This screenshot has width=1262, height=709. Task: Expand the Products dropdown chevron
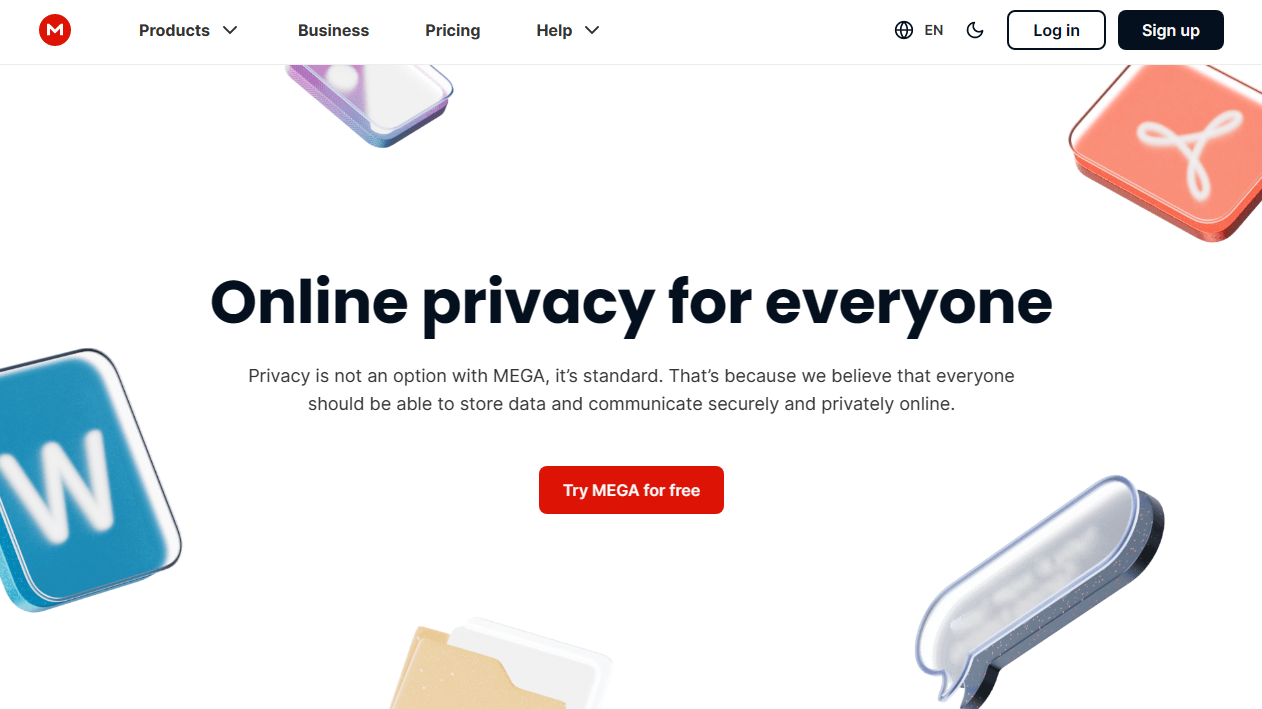230,30
